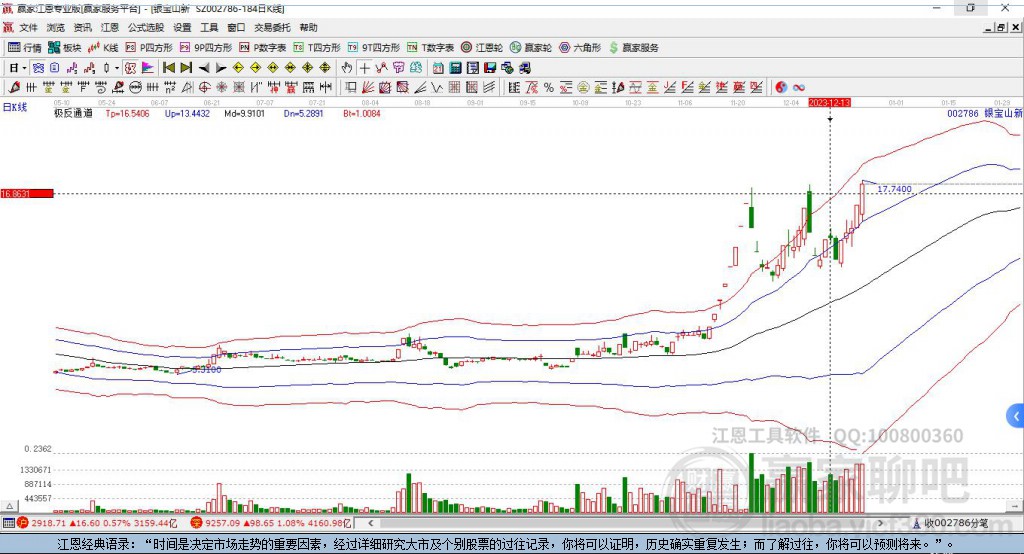The width and height of the screenshot is (1024, 554).
Task: Open the 窗口 menu
Action: point(236,27)
